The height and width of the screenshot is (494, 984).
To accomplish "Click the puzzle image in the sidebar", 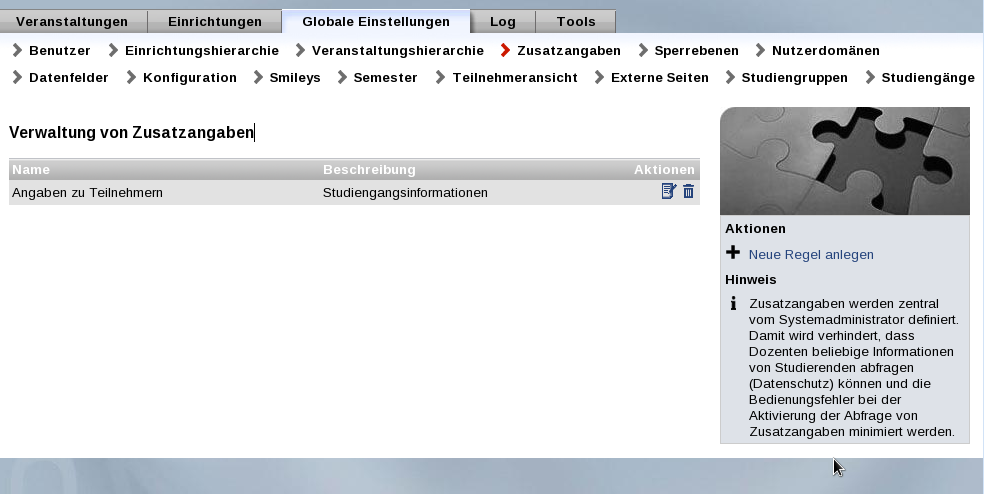I will point(844,160).
